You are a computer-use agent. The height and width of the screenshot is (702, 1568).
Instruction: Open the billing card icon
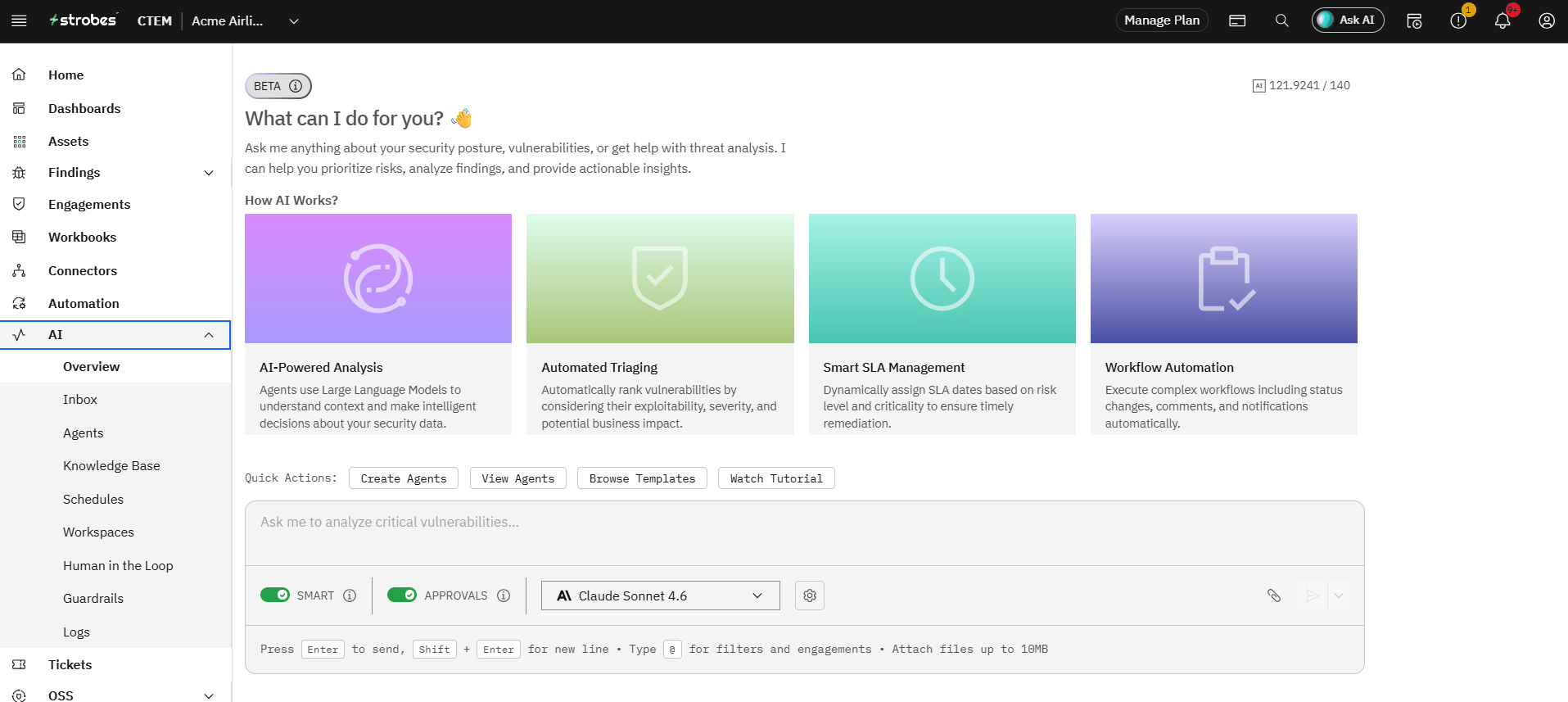click(1237, 20)
